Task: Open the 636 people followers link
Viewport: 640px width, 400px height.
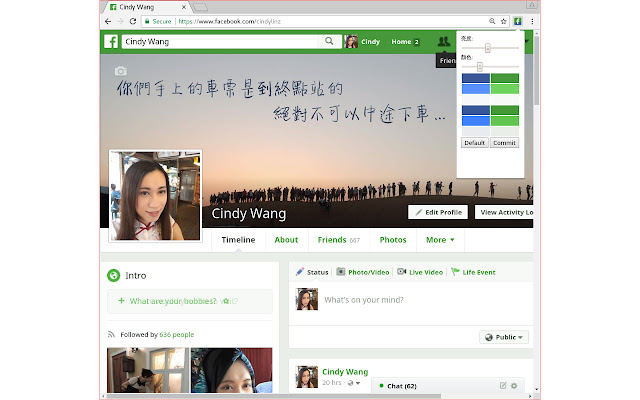Action: tap(177, 335)
